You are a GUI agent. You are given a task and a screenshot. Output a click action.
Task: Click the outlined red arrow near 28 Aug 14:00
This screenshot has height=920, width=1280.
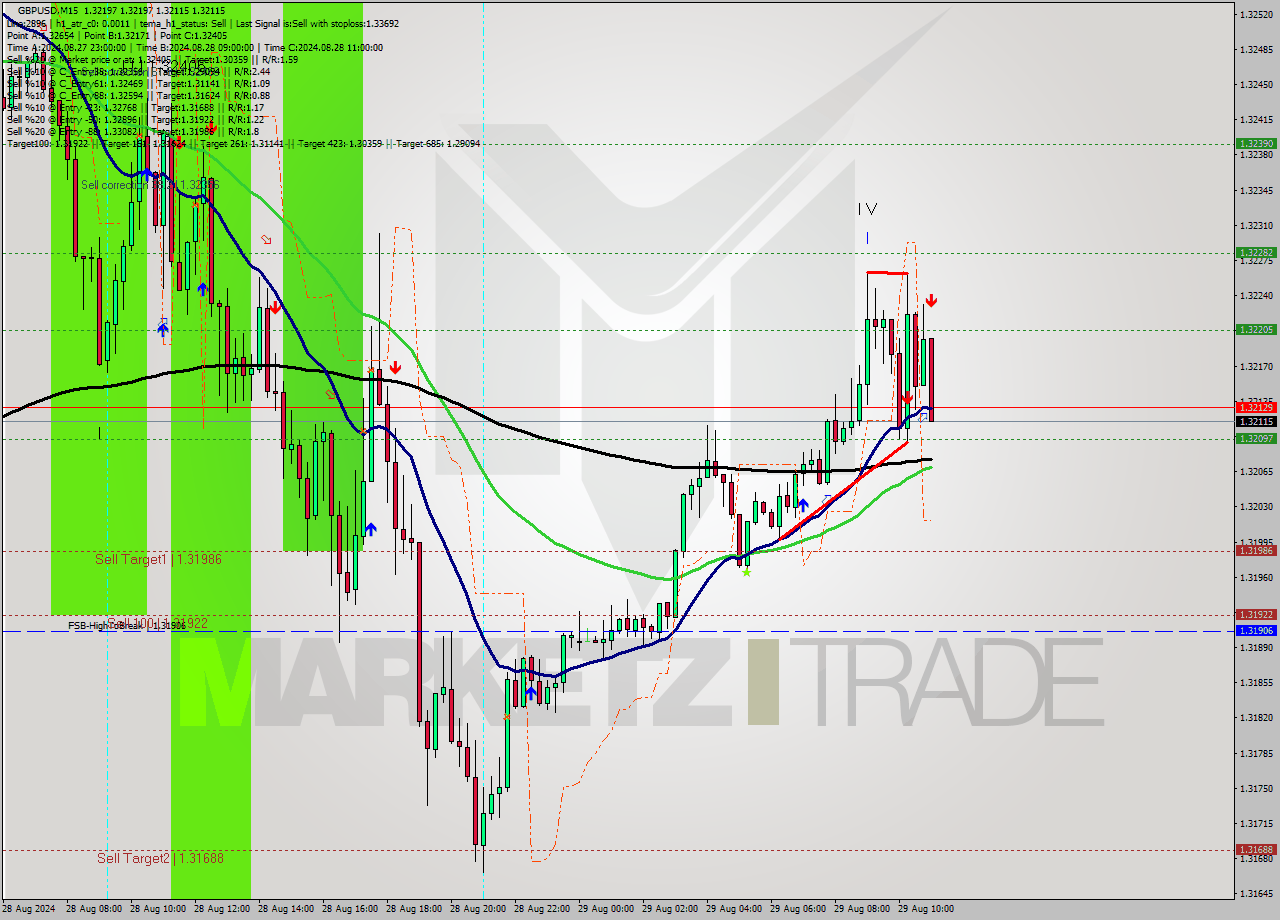pyautogui.click(x=266, y=240)
